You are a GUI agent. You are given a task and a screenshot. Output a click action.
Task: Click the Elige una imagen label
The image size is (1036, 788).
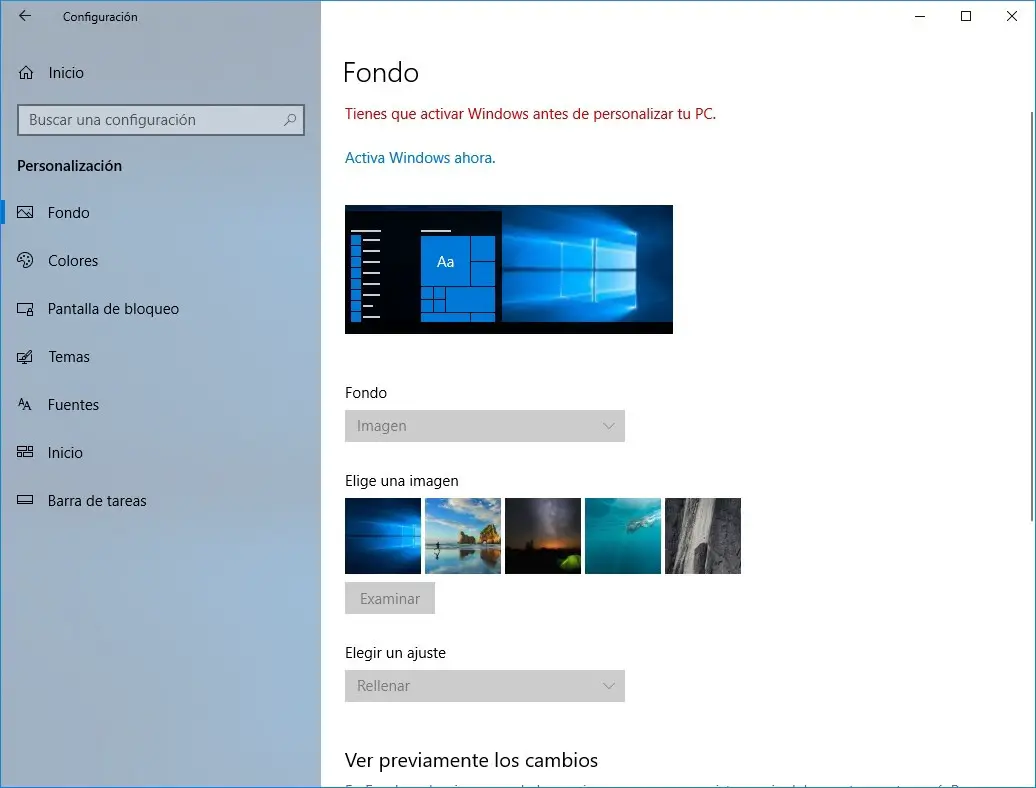[x=402, y=481]
